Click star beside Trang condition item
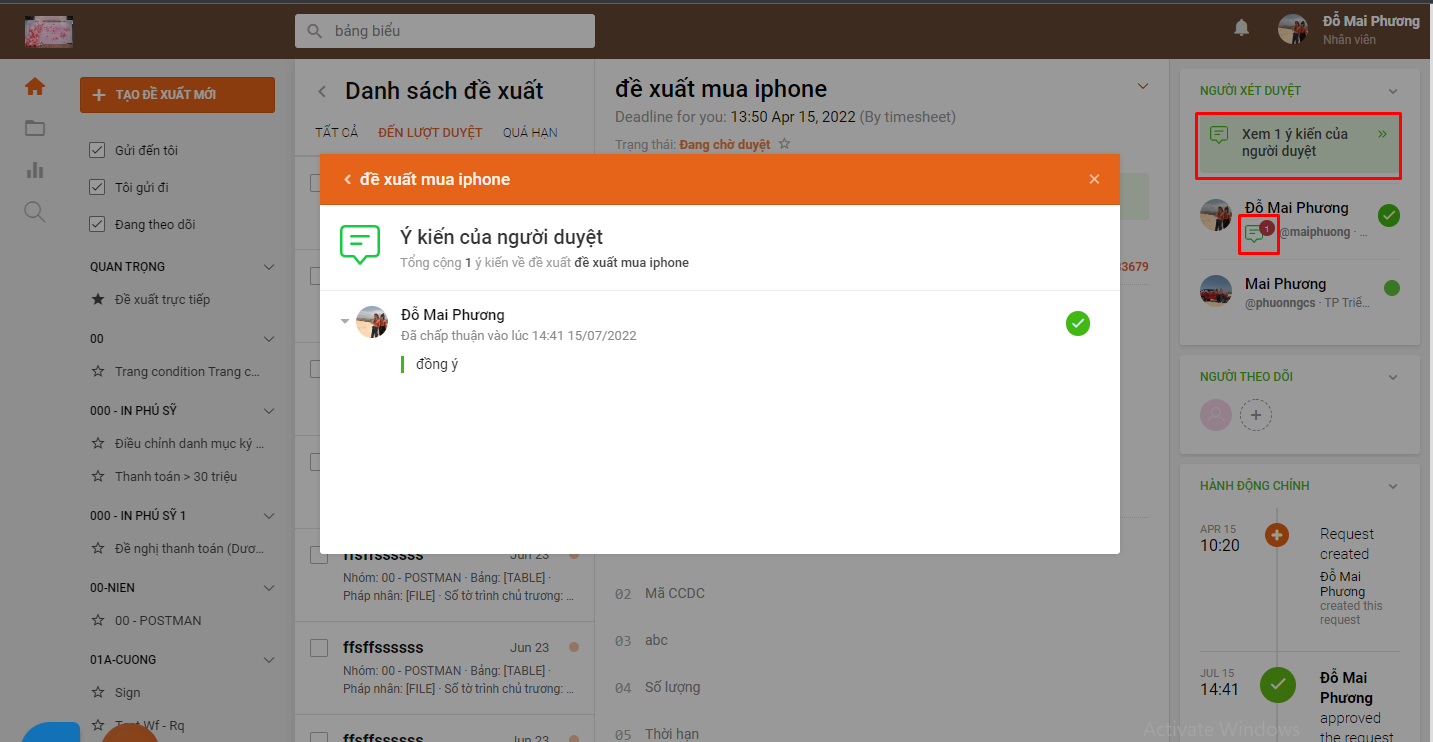This screenshot has width=1433, height=742. pos(98,371)
